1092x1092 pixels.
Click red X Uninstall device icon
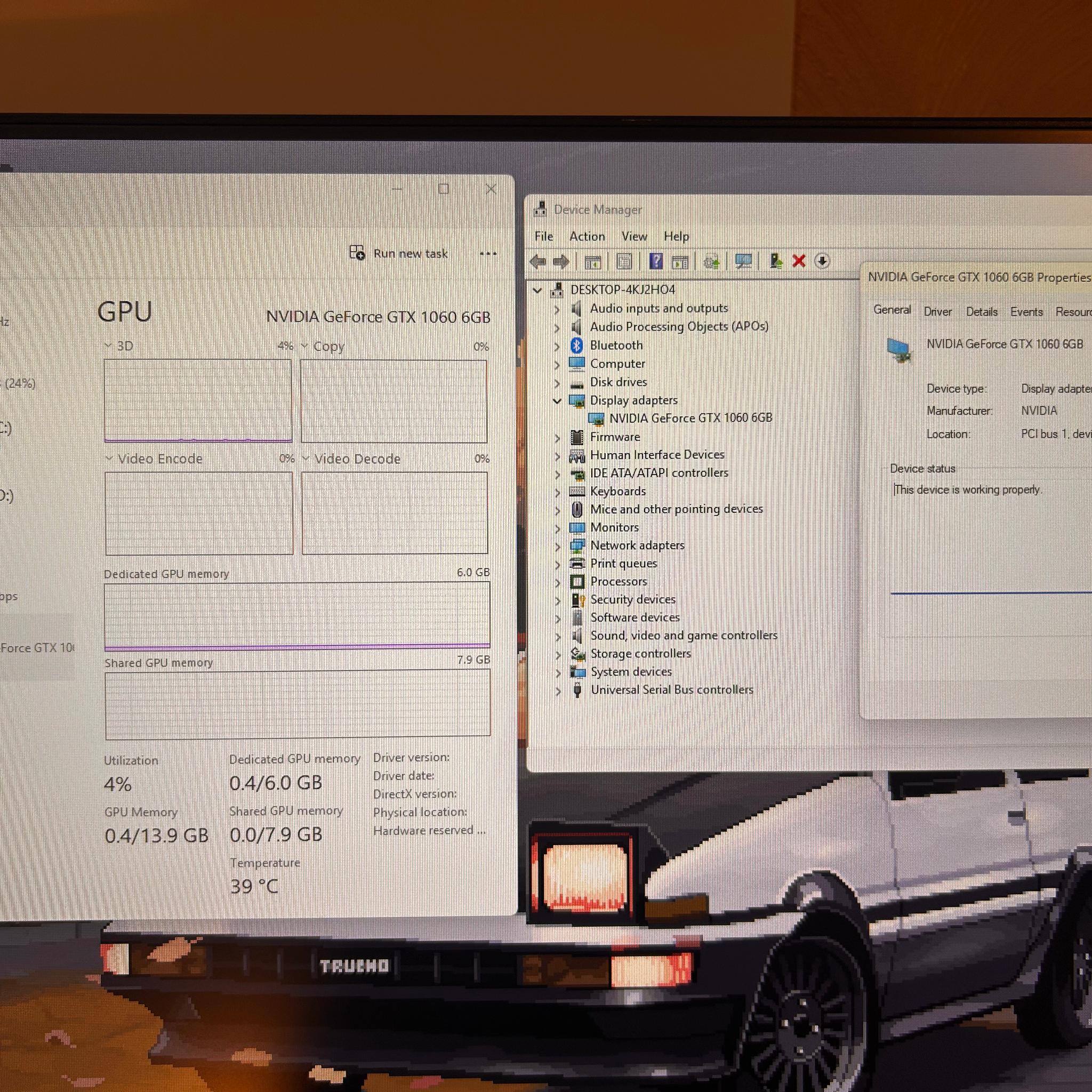[x=799, y=261]
